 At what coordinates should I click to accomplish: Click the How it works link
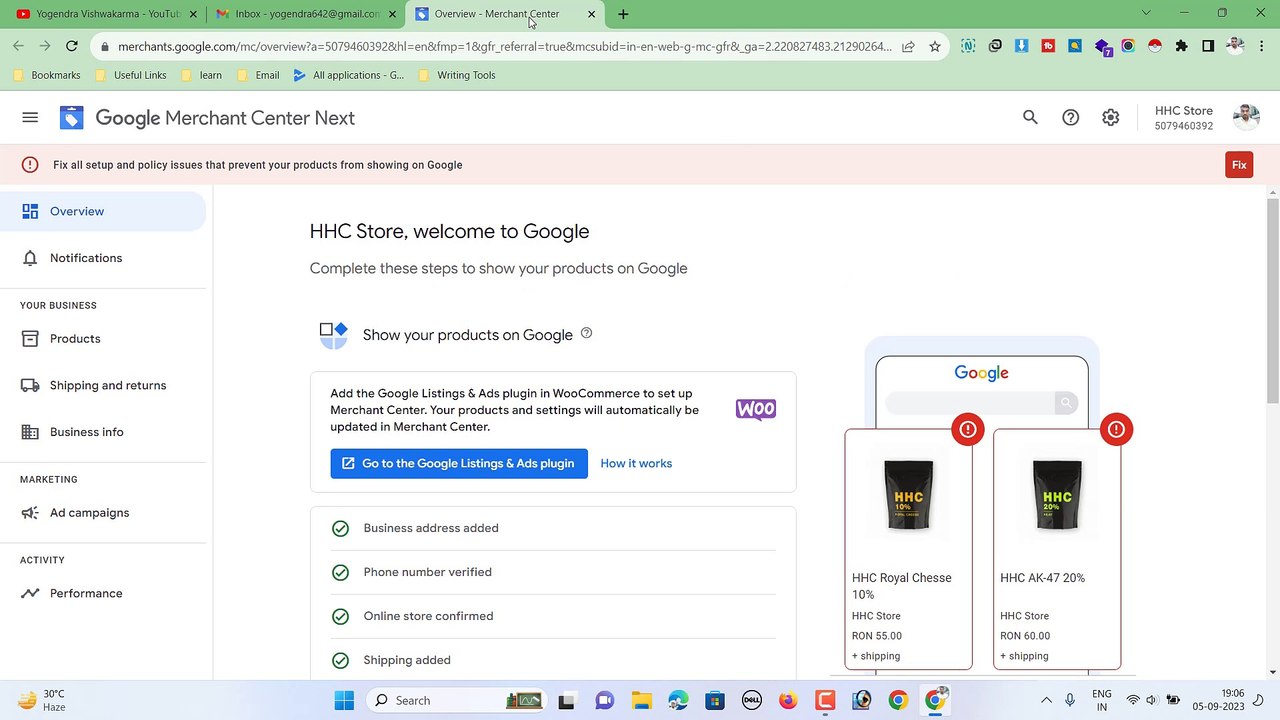coord(636,463)
